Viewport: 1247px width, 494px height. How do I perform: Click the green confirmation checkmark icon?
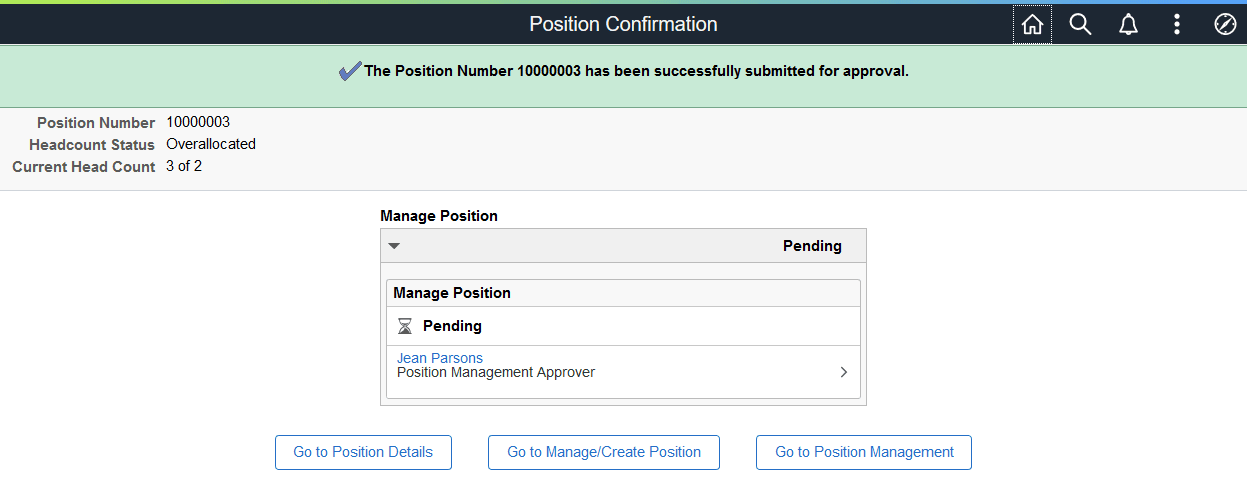[x=350, y=71]
